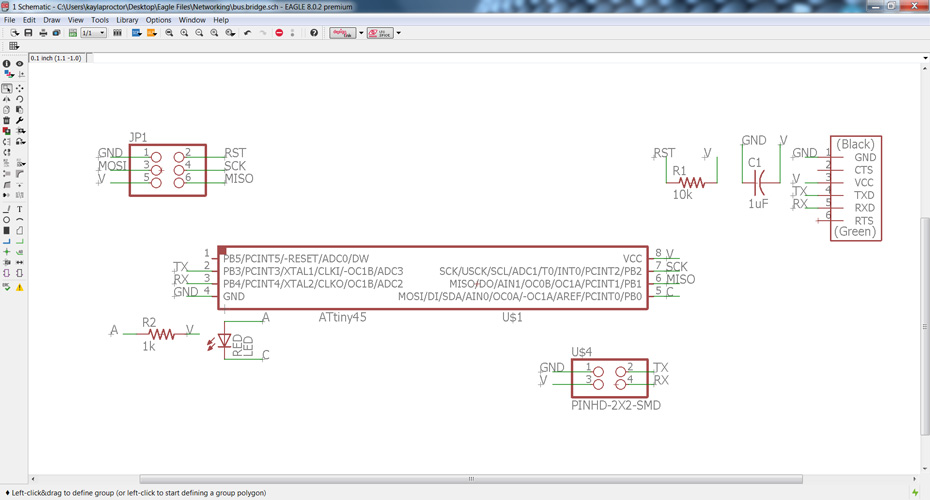Open the sheet selector 1/1 dropdown
930x500 pixels.
tap(94, 33)
